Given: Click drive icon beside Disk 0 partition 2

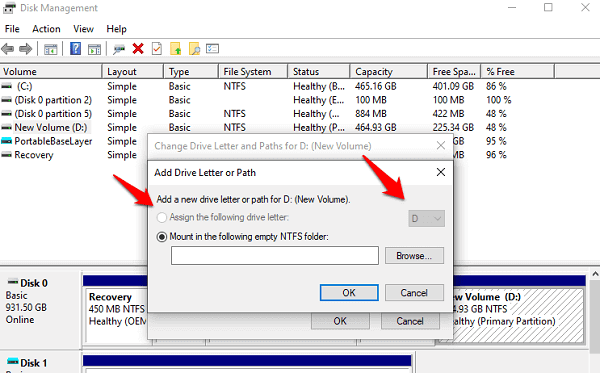Looking at the screenshot, I should pyautogui.click(x=6, y=100).
